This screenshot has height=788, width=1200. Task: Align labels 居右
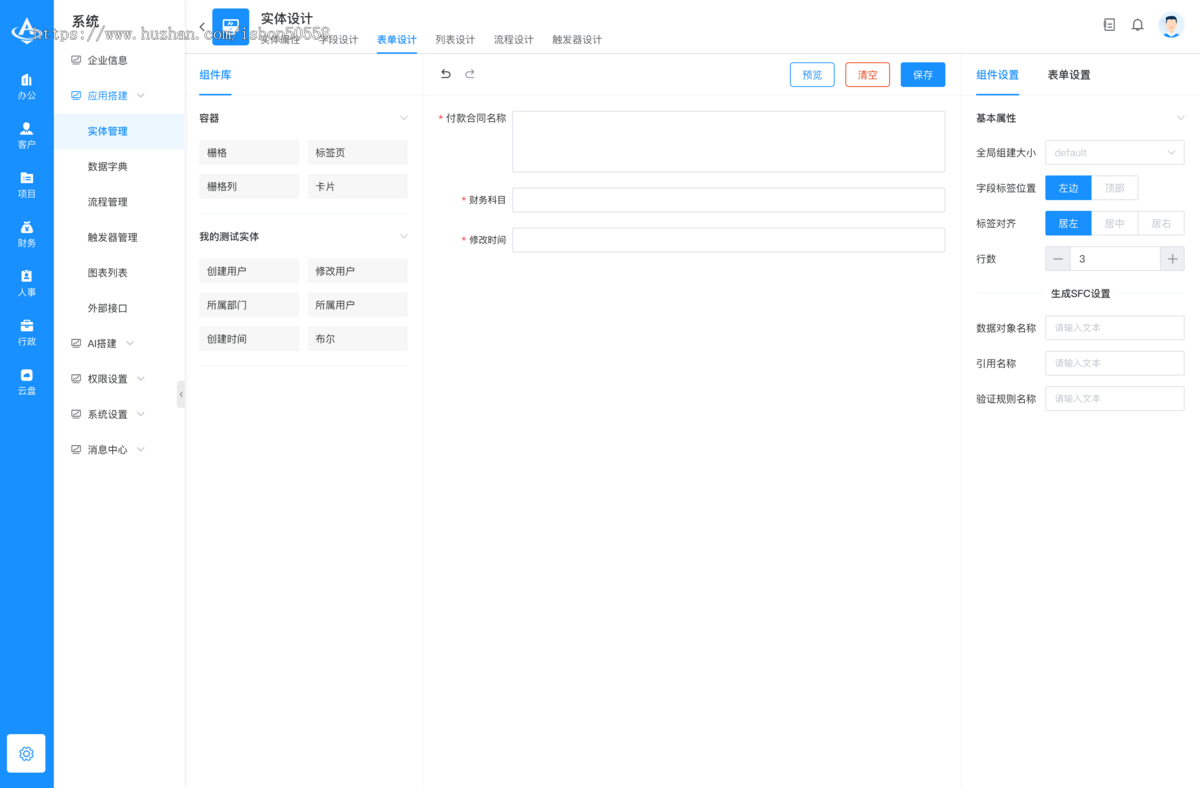[1161, 224]
